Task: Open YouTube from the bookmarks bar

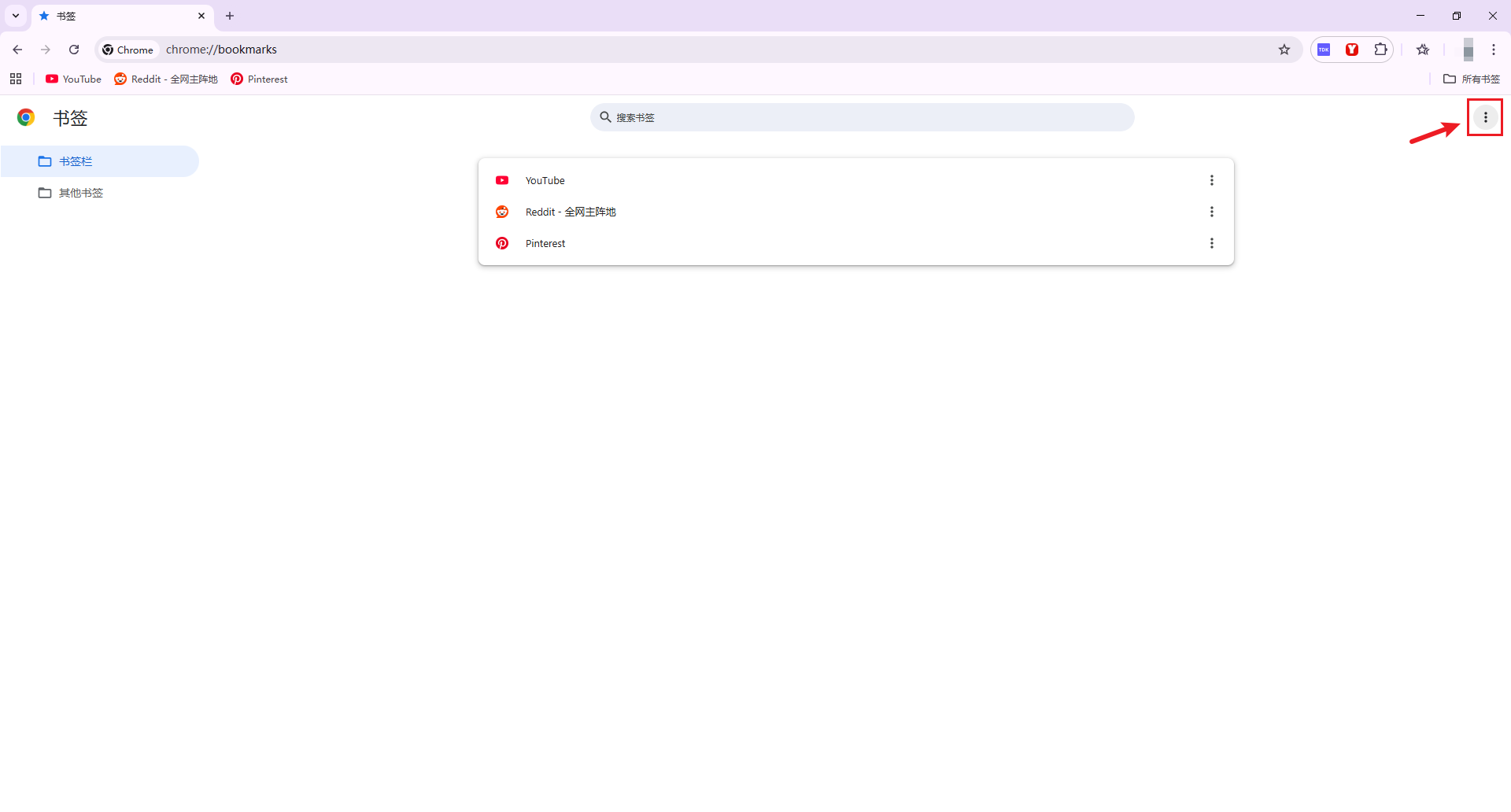Action: (x=74, y=79)
